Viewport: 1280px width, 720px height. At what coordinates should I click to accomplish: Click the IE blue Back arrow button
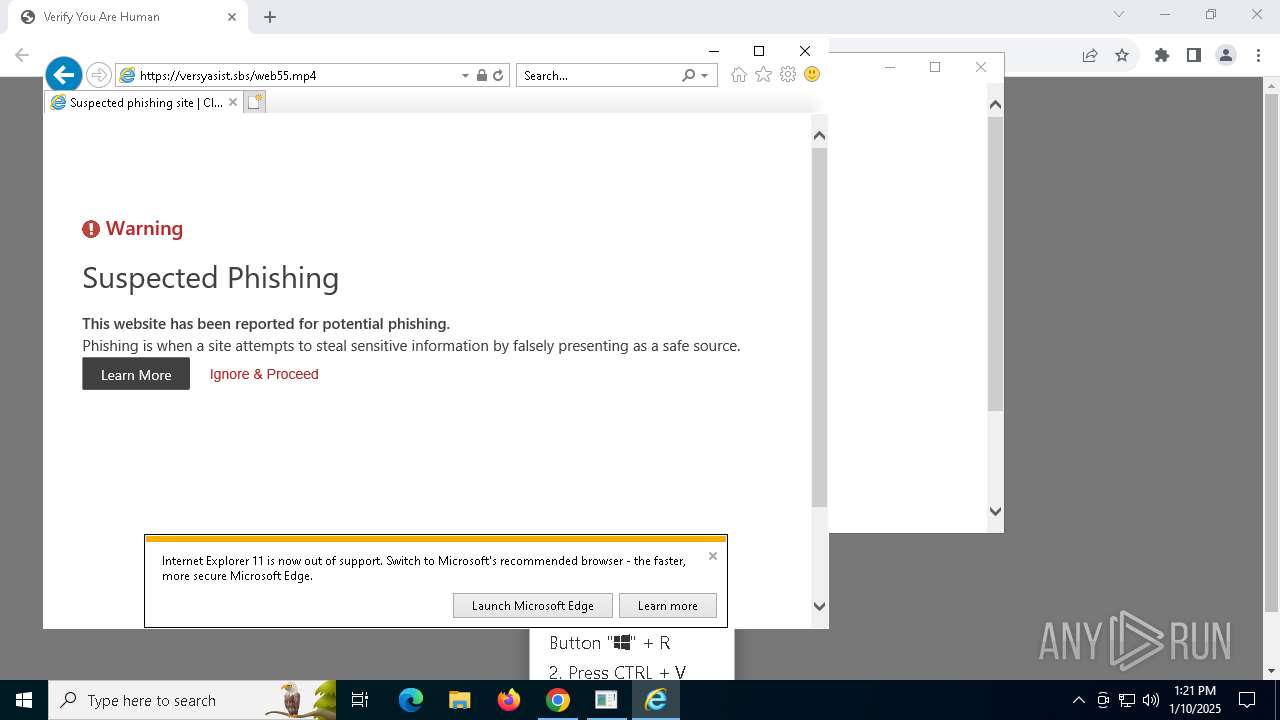pyautogui.click(x=64, y=74)
